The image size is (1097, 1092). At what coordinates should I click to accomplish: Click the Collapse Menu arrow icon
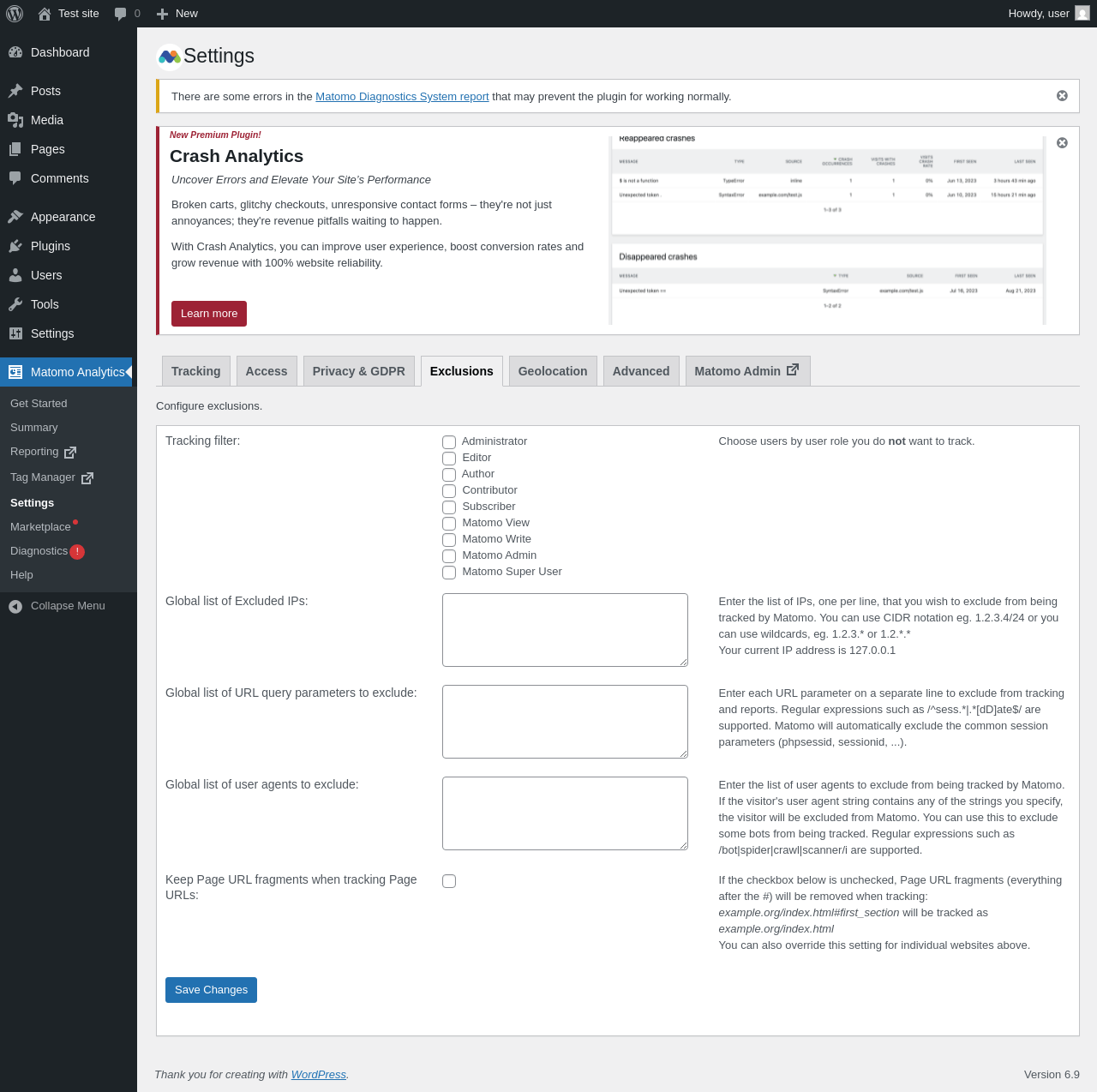pyautogui.click(x=15, y=607)
